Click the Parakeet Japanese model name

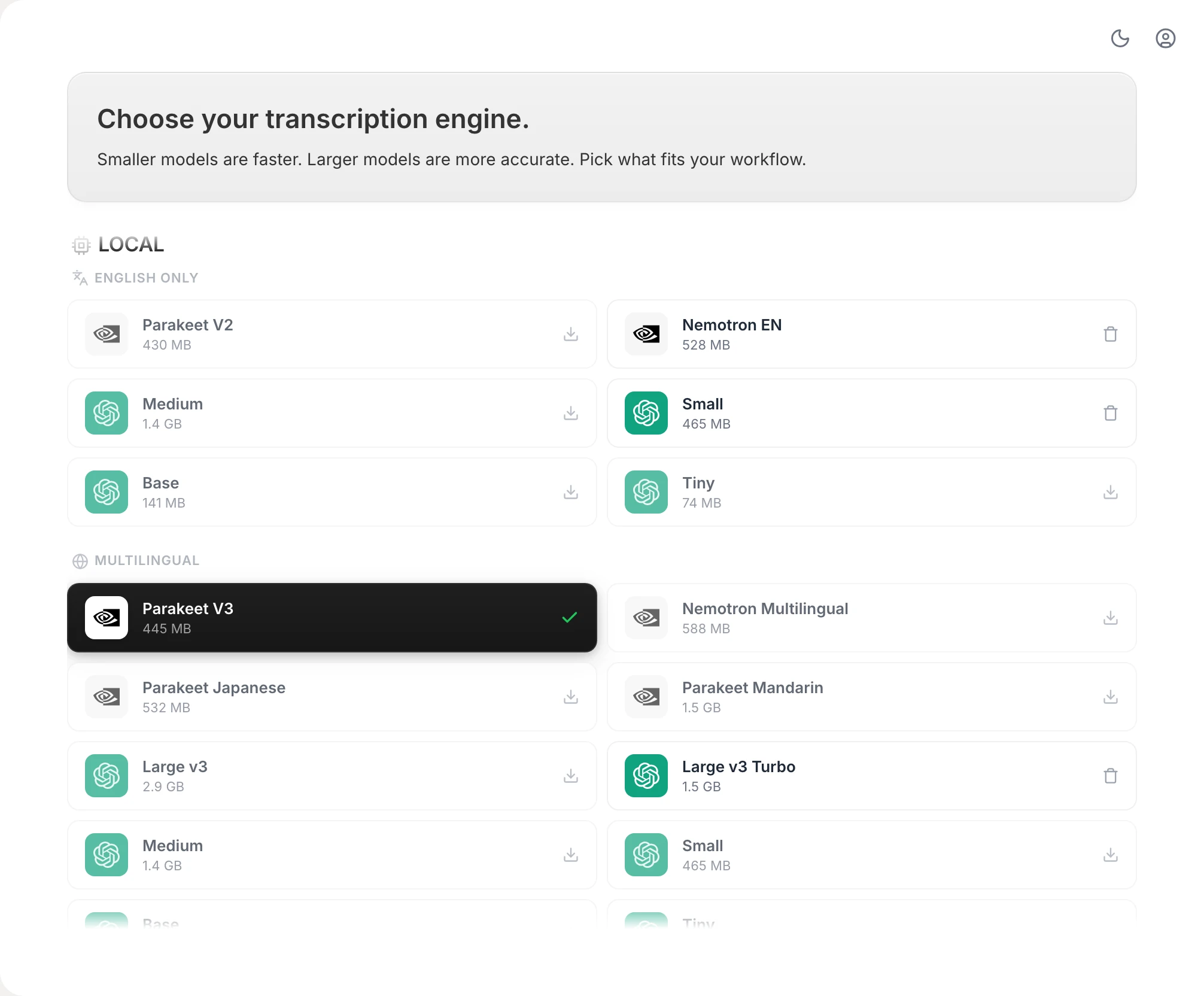(x=214, y=687)
